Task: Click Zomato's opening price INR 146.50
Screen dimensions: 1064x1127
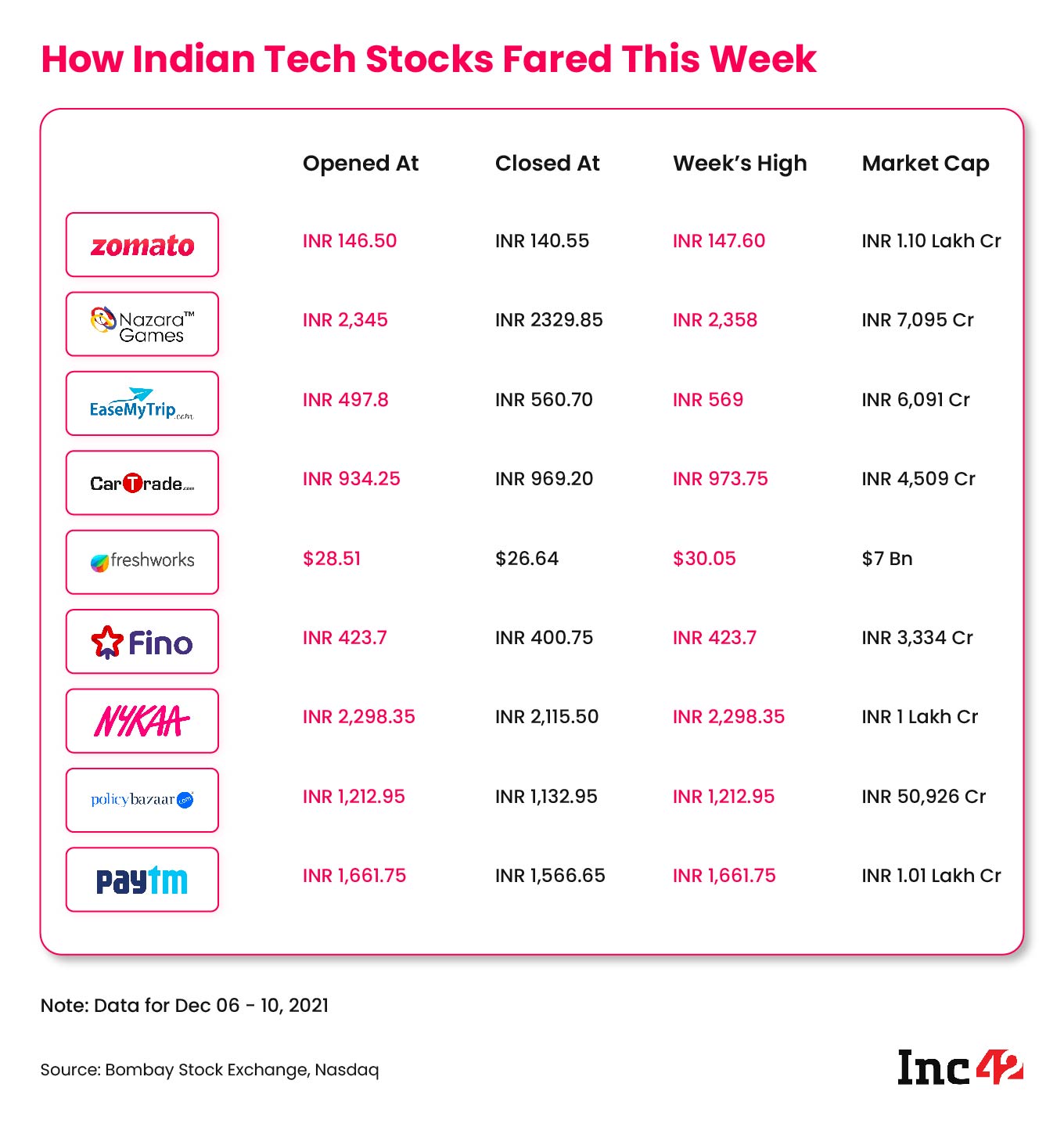Action: pos(350,241)
